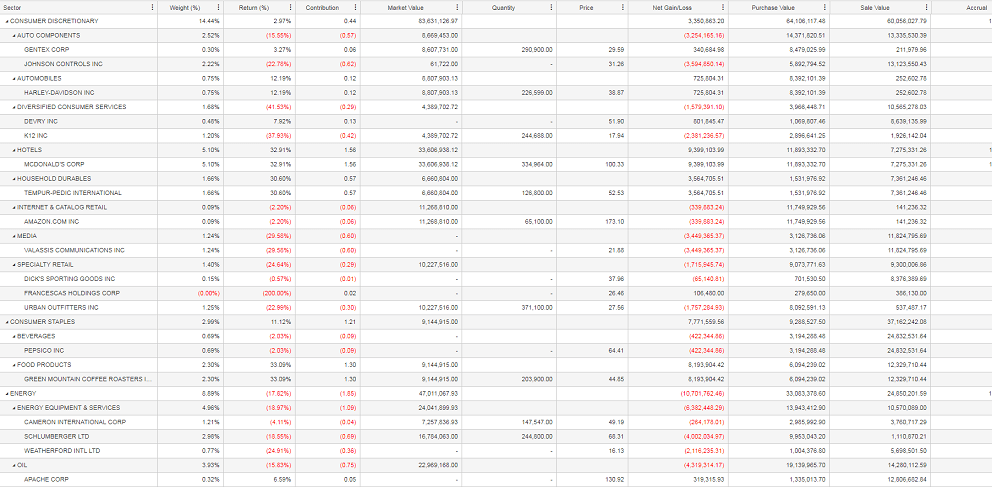Collapse INTERNET & CATALOG RETAIL group
The height and width of the screenshot is (487, 992).
pyautogui.click(x=14, y=207)
